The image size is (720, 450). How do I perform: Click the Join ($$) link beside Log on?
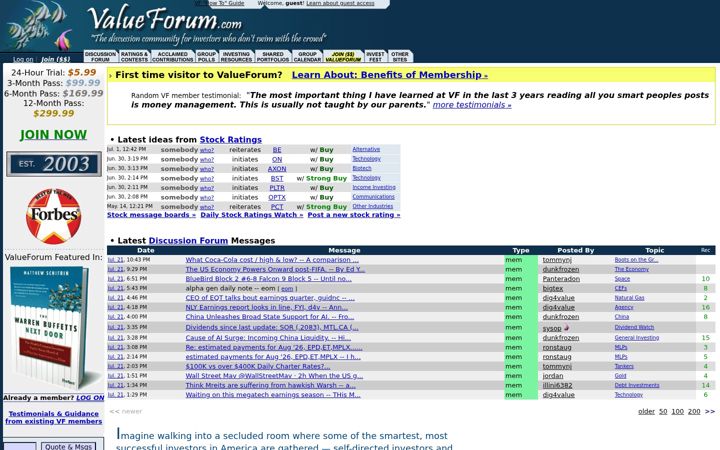pyautogui.click(x=56, y=59)
